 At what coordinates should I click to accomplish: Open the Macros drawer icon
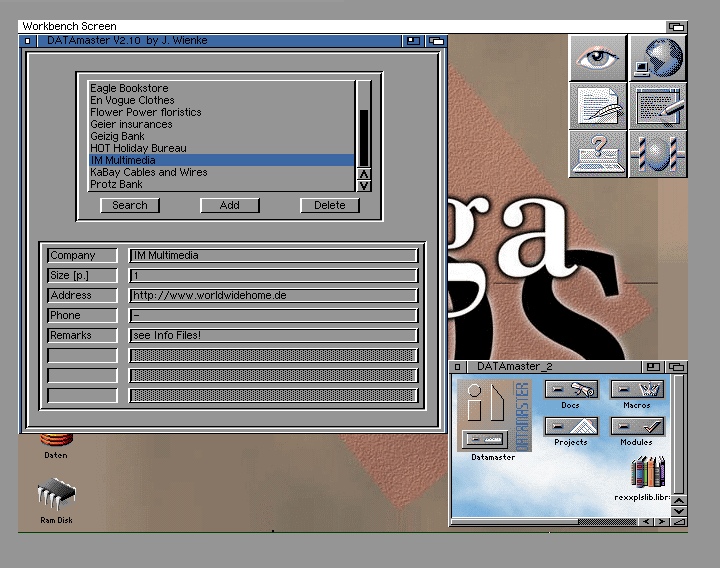637,391
